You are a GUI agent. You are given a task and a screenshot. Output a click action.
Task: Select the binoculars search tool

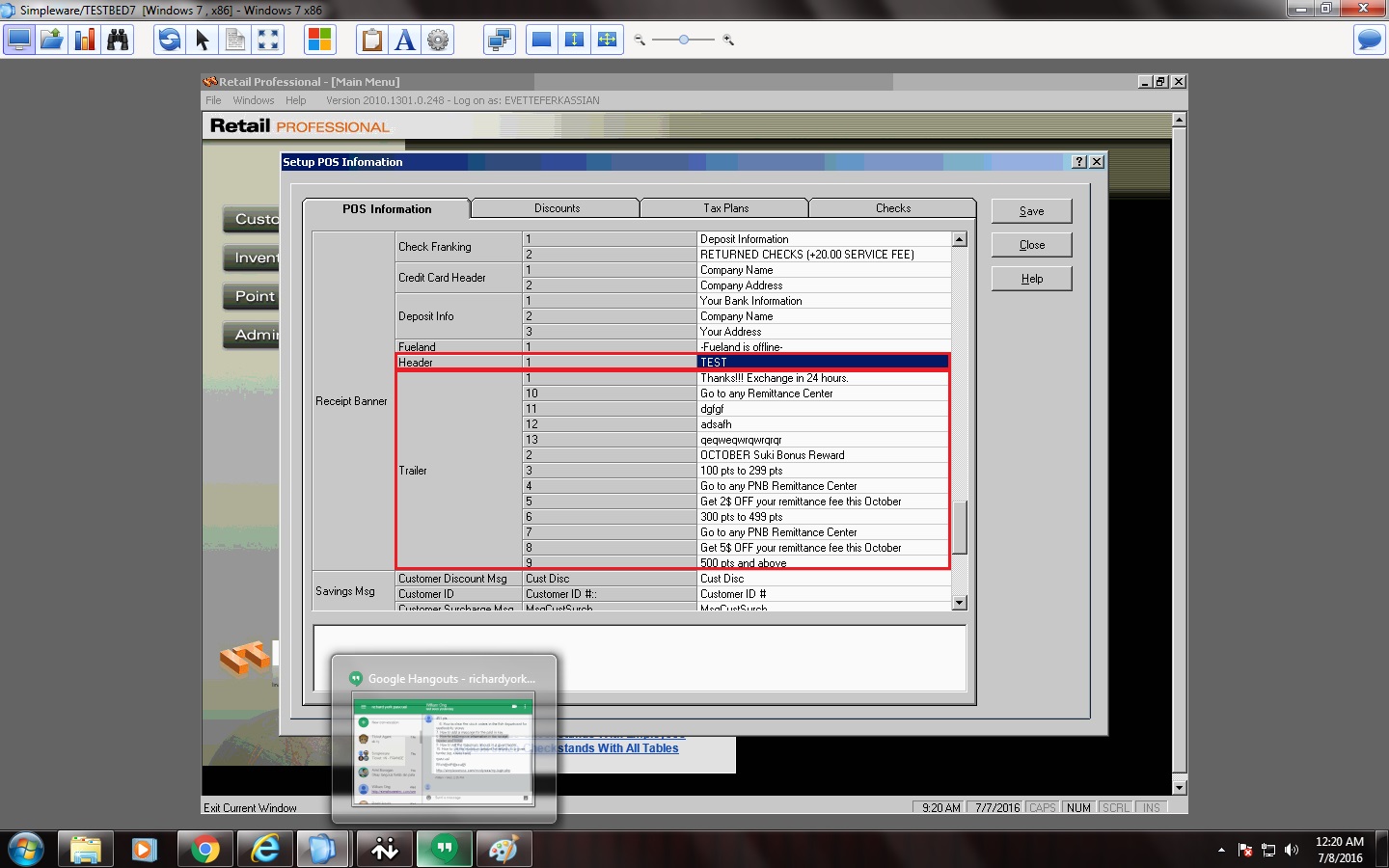118,40
